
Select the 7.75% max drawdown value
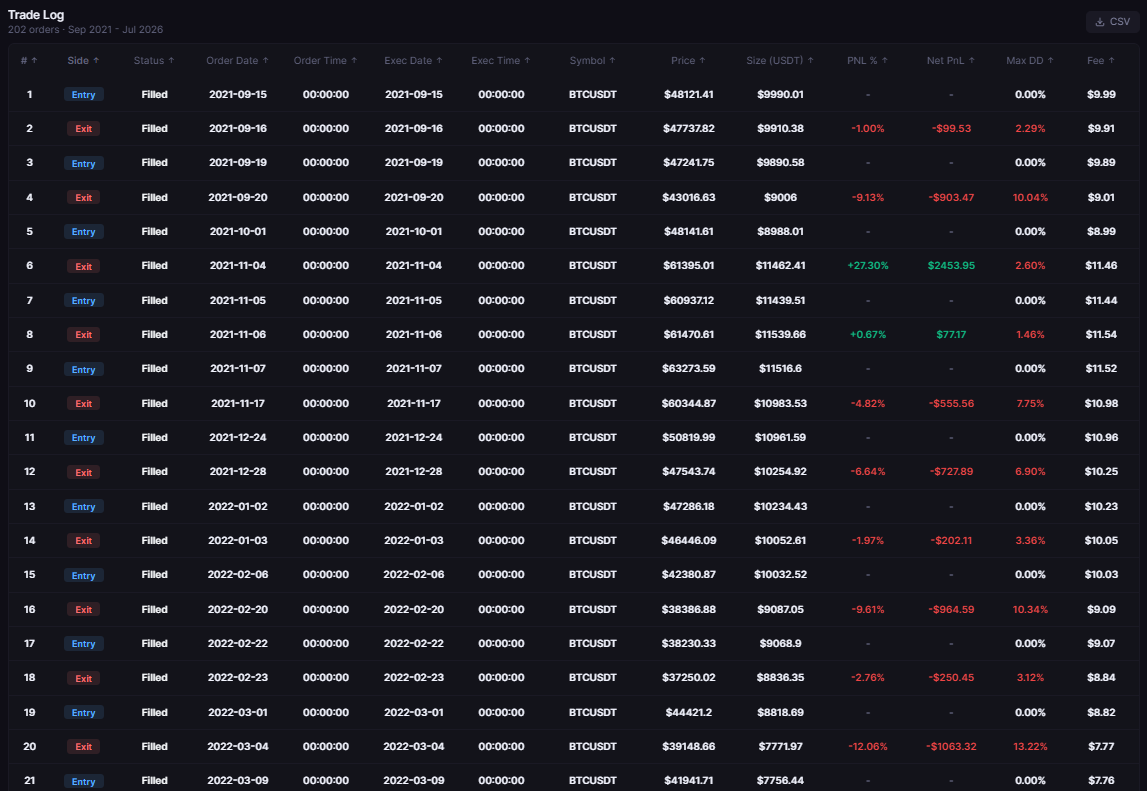1030,403
